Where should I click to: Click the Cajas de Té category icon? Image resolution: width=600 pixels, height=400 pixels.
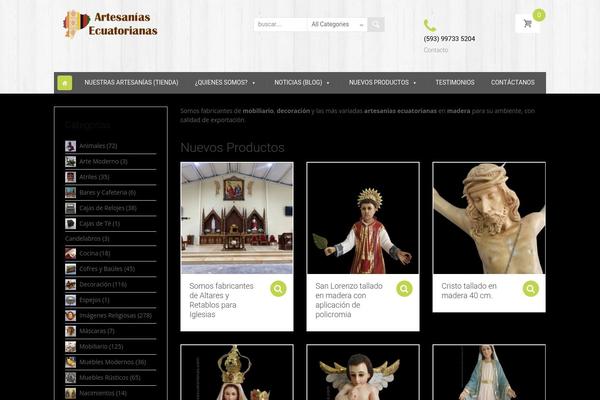click(70, 224)
